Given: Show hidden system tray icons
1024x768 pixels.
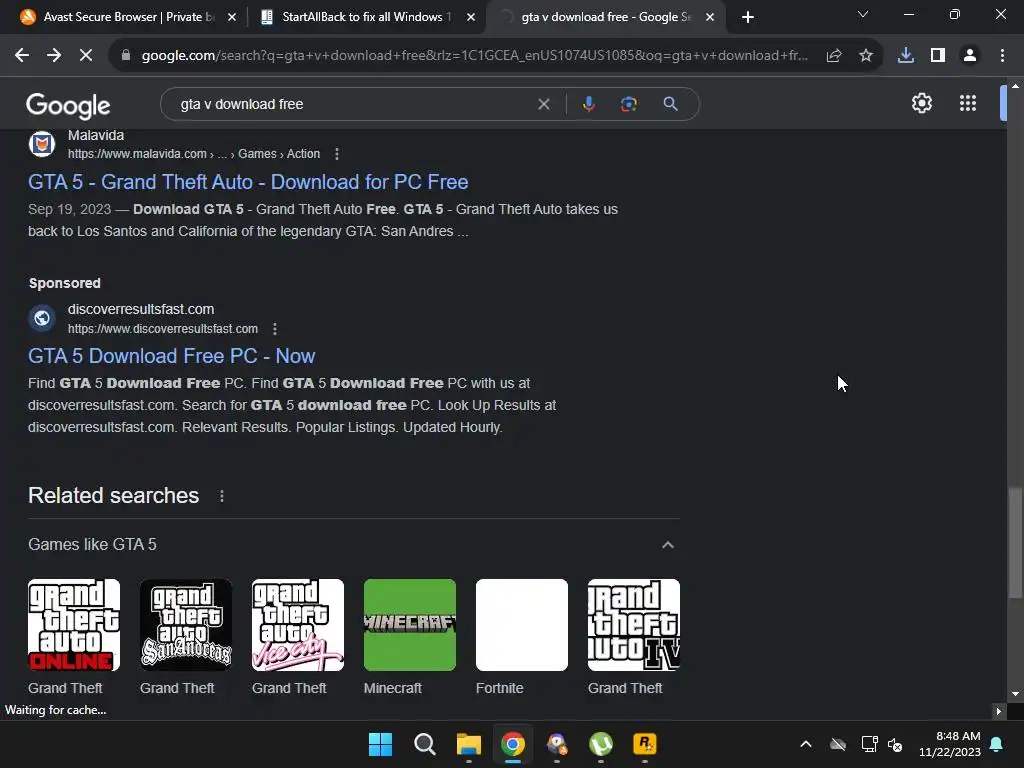Looking at the screenshot, I should [806, 744].
